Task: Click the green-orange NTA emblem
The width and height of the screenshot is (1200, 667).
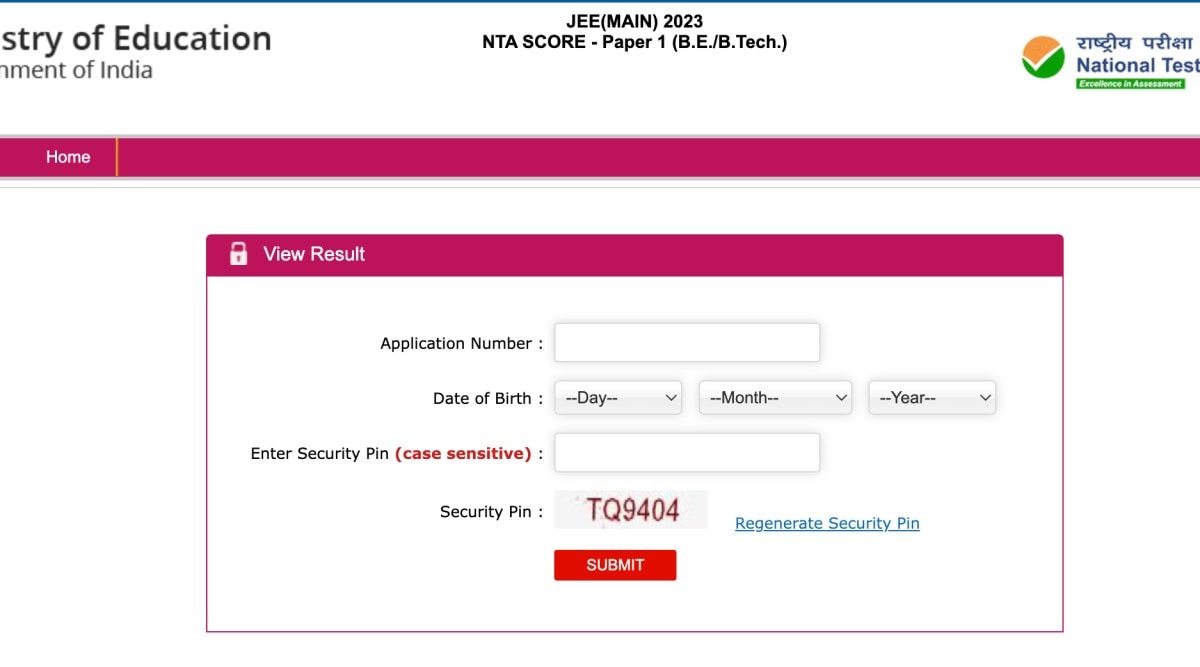Action: coord(1042,57)
